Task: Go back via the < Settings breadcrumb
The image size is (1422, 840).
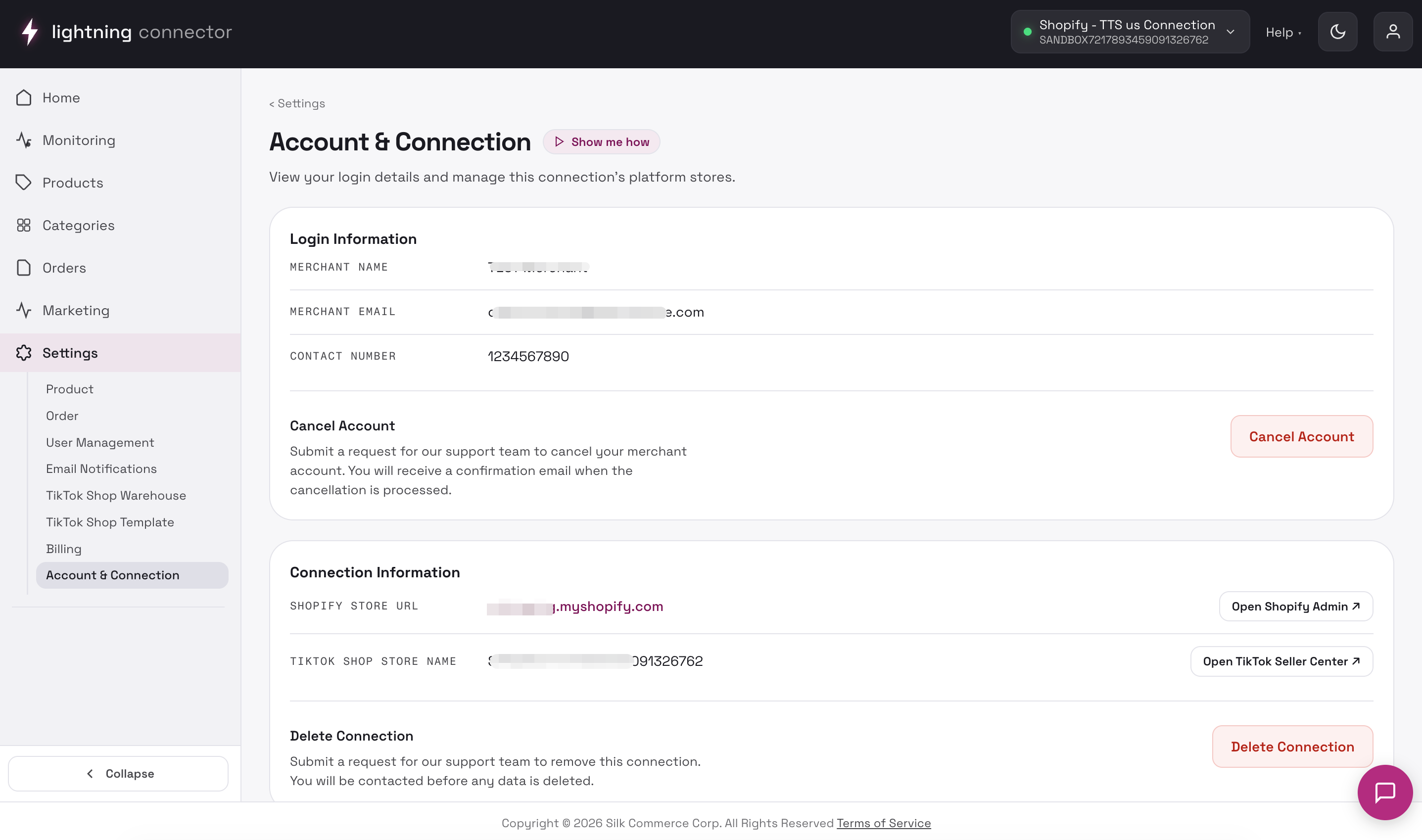Action: coord(297,103)
